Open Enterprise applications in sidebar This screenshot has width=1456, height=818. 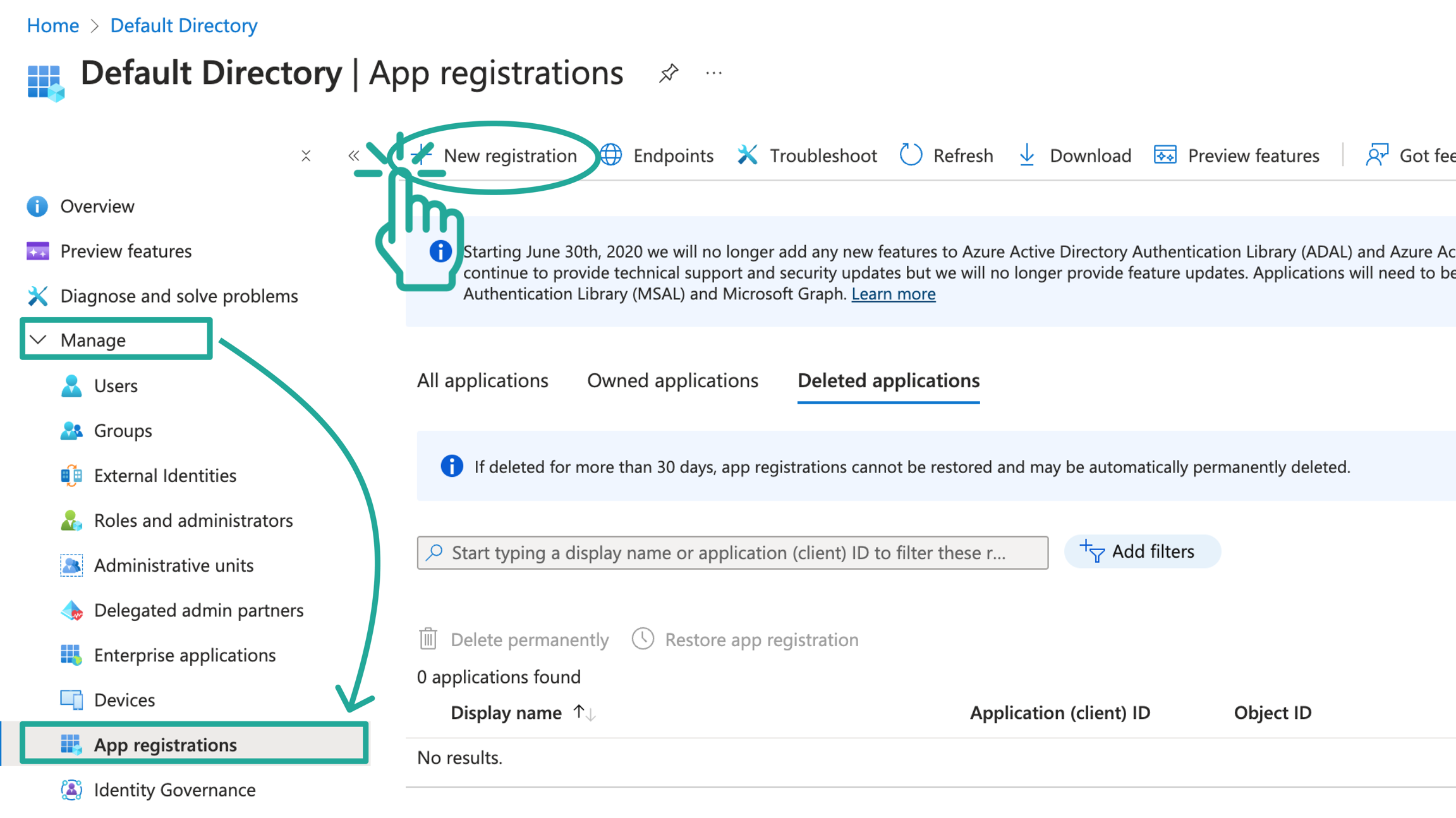pyautogui.click(x=185, y=655)
